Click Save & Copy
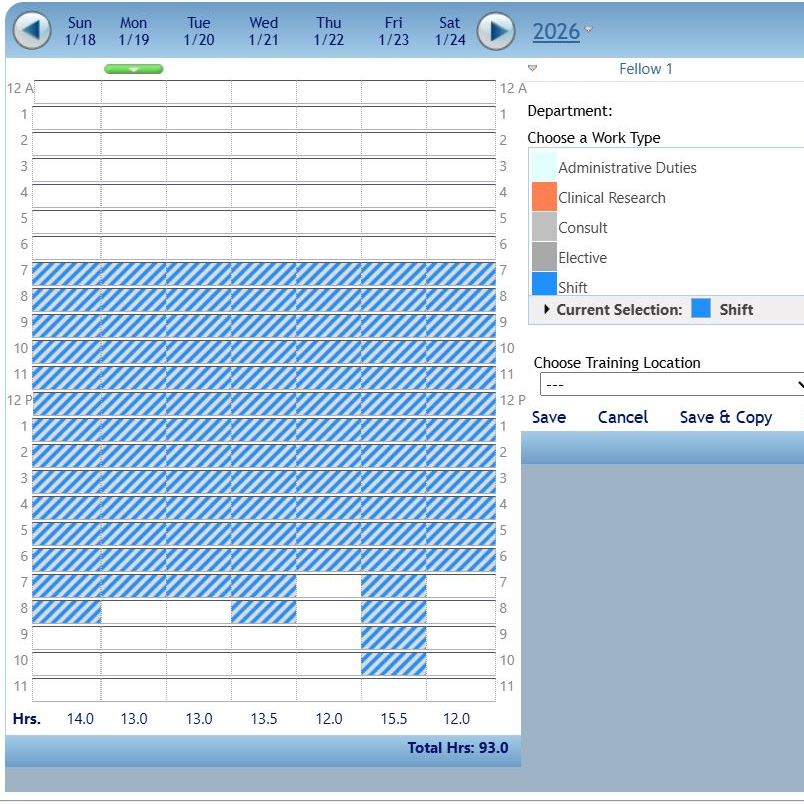 (726, 417)
